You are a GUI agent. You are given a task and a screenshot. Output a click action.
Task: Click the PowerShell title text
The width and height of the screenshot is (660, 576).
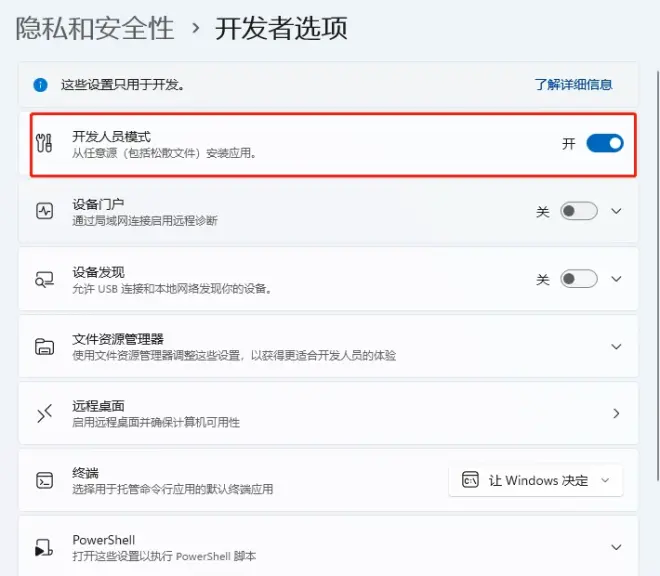(104, 540)
